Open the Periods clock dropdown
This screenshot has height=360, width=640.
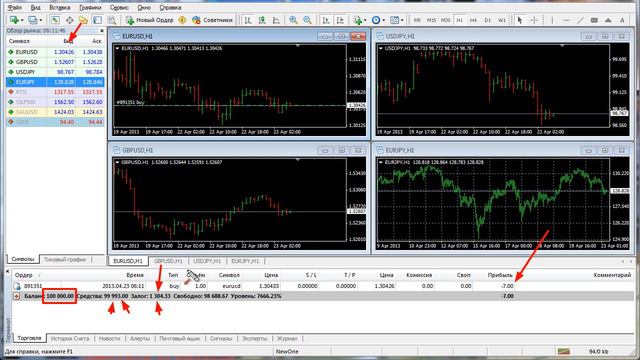click(x=378, y=20)
